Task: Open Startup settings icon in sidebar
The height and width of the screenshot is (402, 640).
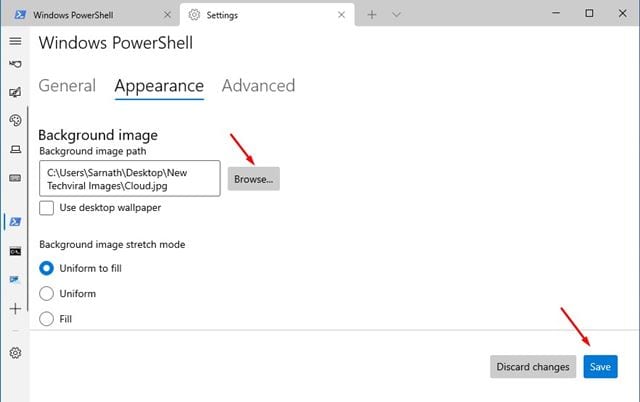Action: pos(16,64)
